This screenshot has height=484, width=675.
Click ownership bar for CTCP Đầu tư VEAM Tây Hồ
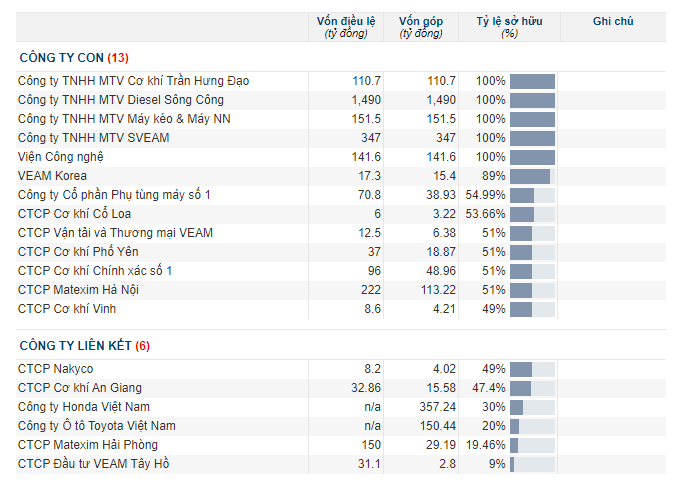533,464
